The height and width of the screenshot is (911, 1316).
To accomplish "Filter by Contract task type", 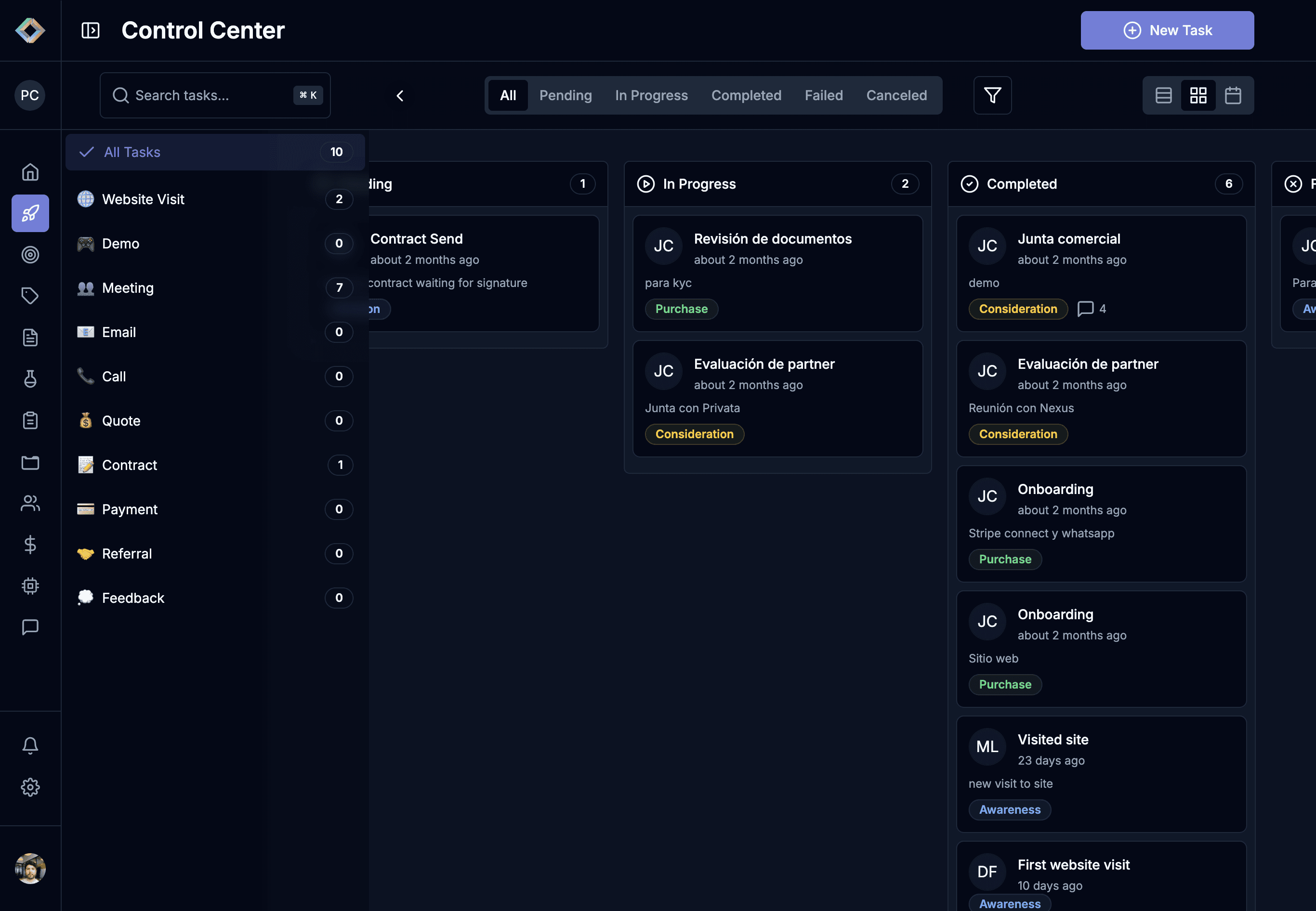I will click(x=215, y=465).
